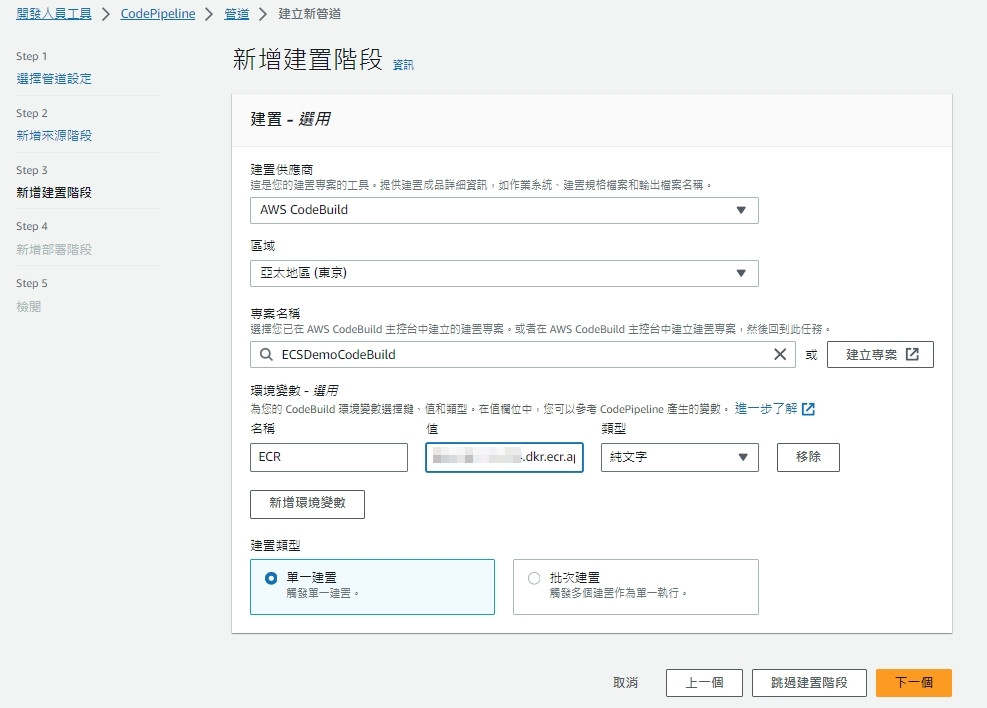The width and height of the screenshot is (987, 708).
Task: Click external link icon on 建立專案 button
Action: pyautogui.click(x=912, y=354)
